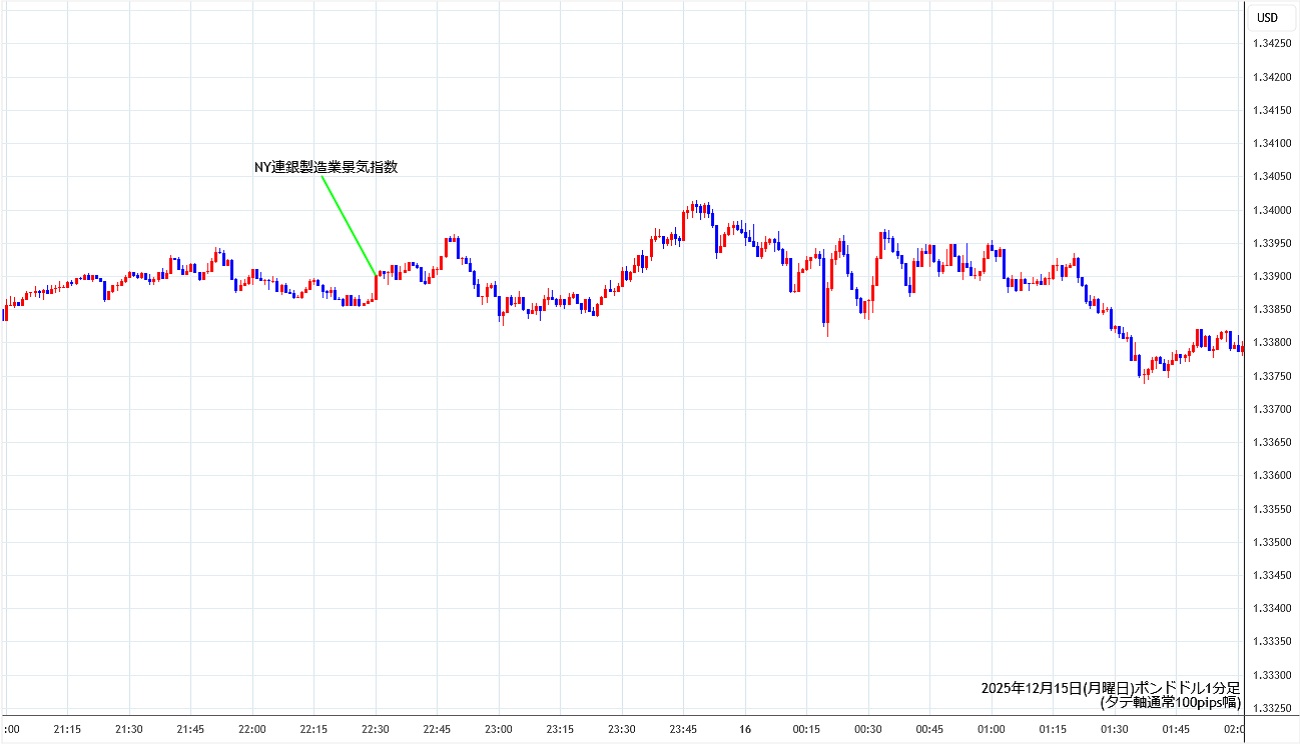Click the 23:00 time axis label
This screenshot has width=1300, height=745.
pyautogui.click(x=498, y=730)
